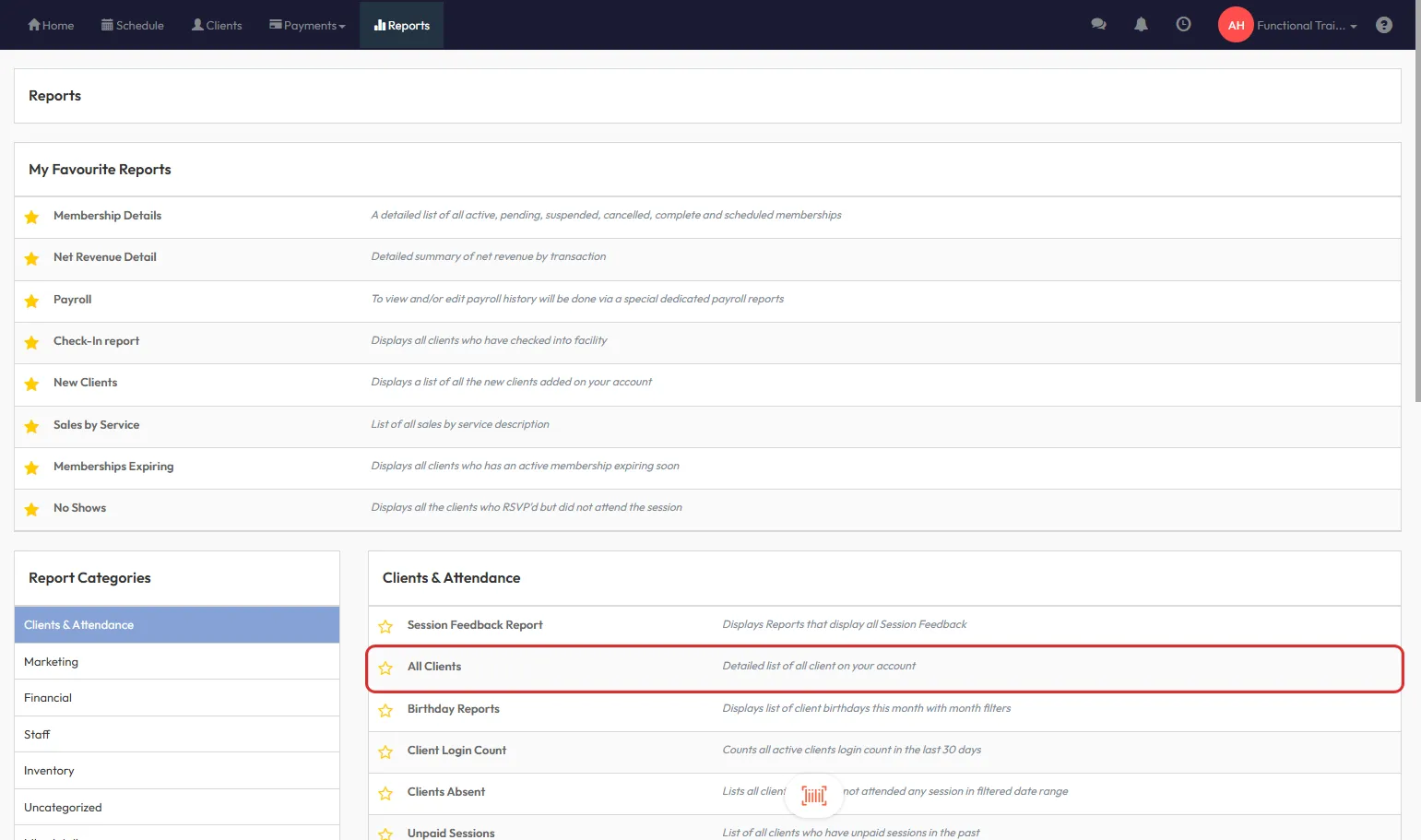1421x840 pixels.
Task: Open the notifications bell
Action: click(1141, 25)
